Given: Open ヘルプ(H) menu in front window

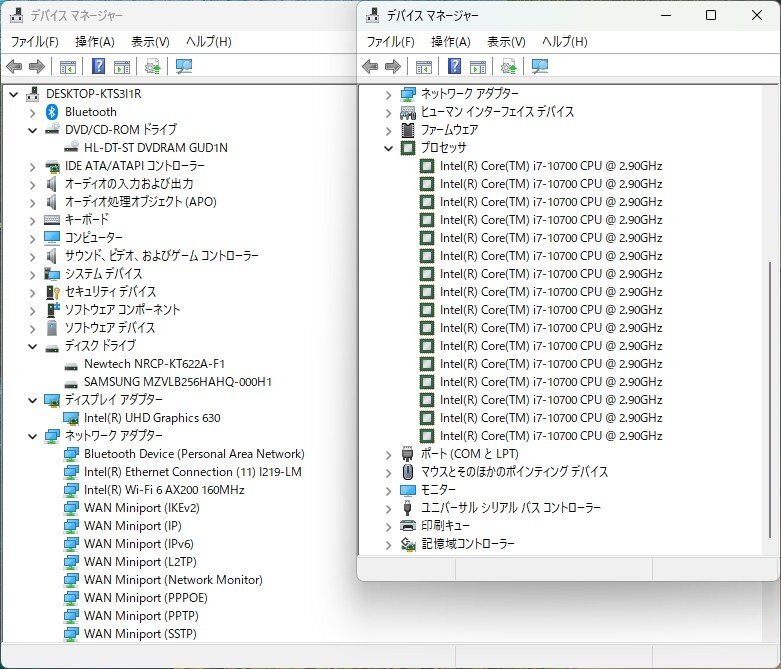Looking at the screenshot, I should (564, 42).
